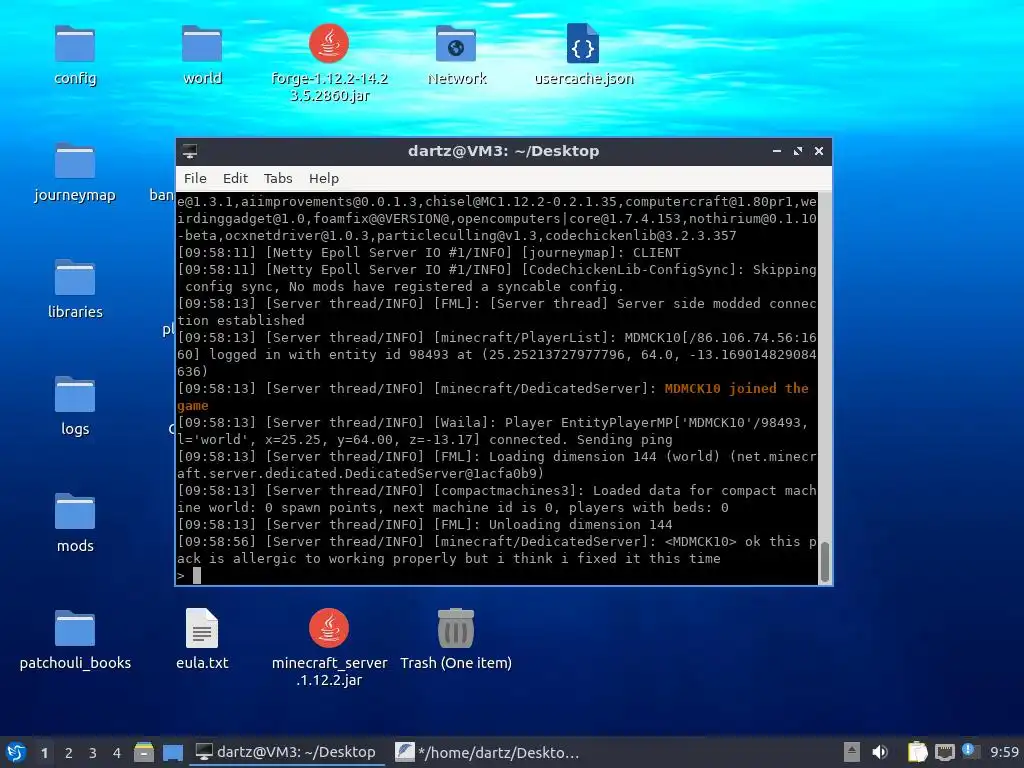
Task: Select the usercache.json file icon
Action: click(583, 44)
